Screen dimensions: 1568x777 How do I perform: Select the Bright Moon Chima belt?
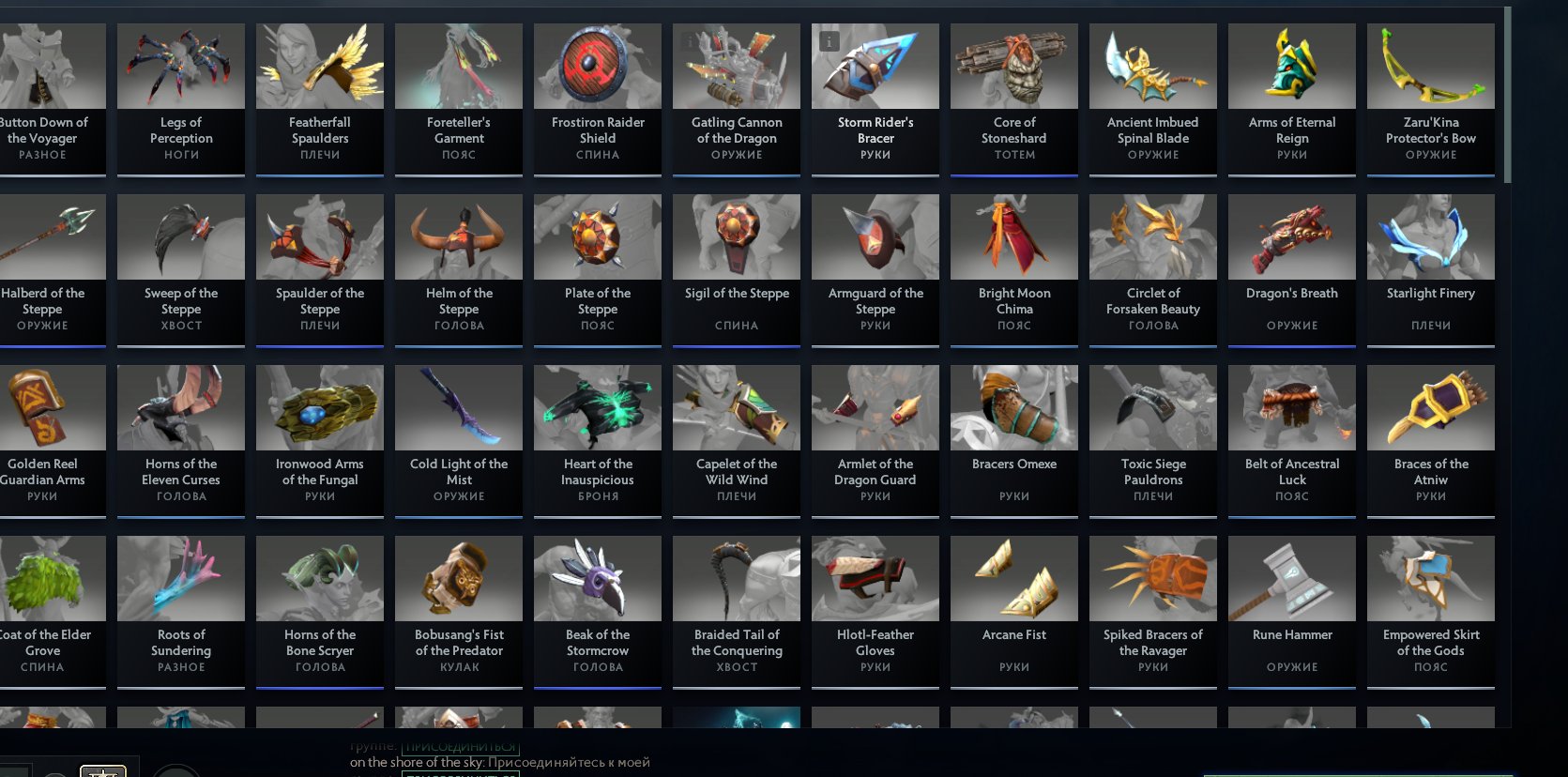(x=1014, y=269)
